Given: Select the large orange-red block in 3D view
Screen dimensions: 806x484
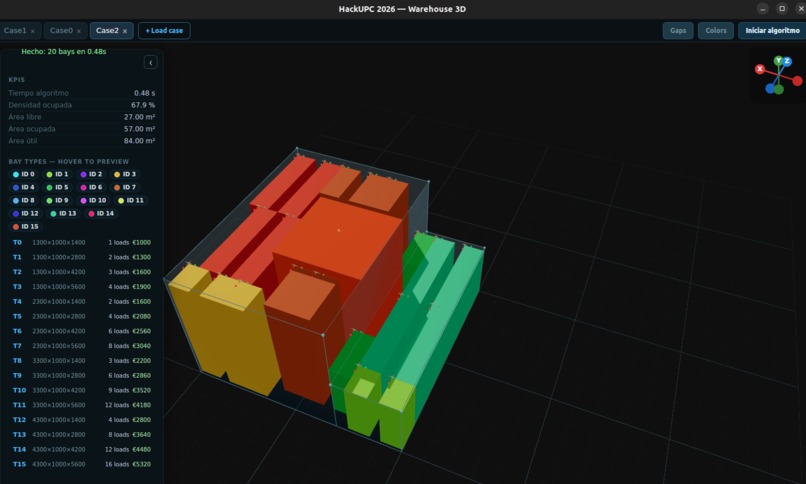Looking at the screenshot, I should (339, 236).
